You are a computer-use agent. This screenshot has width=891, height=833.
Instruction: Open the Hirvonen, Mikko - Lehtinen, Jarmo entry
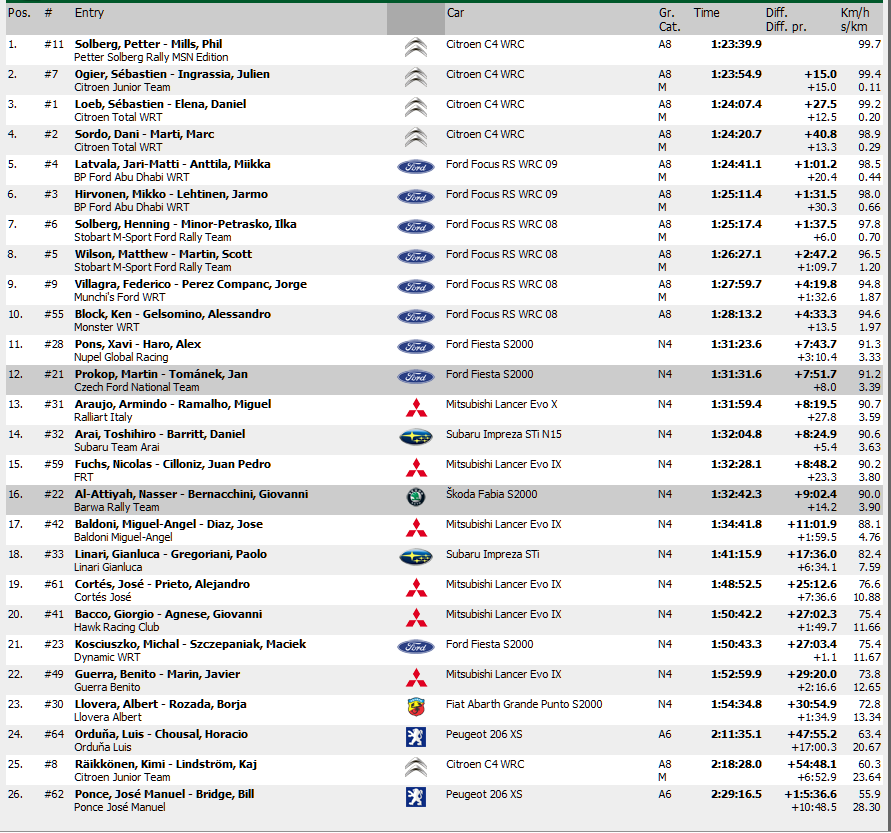coord(171,194)
